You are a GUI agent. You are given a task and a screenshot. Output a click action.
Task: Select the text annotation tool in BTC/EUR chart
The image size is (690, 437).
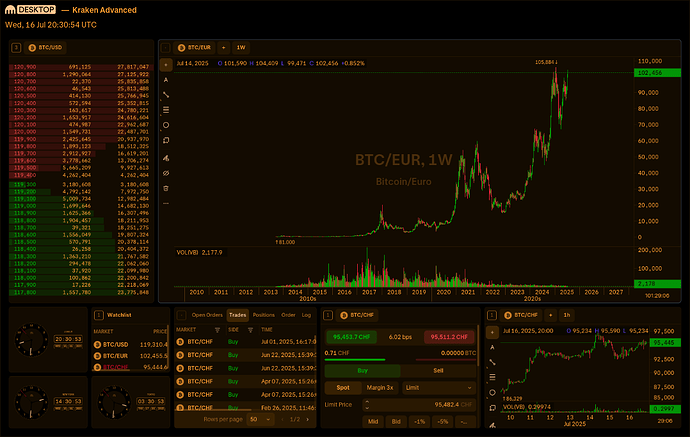point(166,80)
